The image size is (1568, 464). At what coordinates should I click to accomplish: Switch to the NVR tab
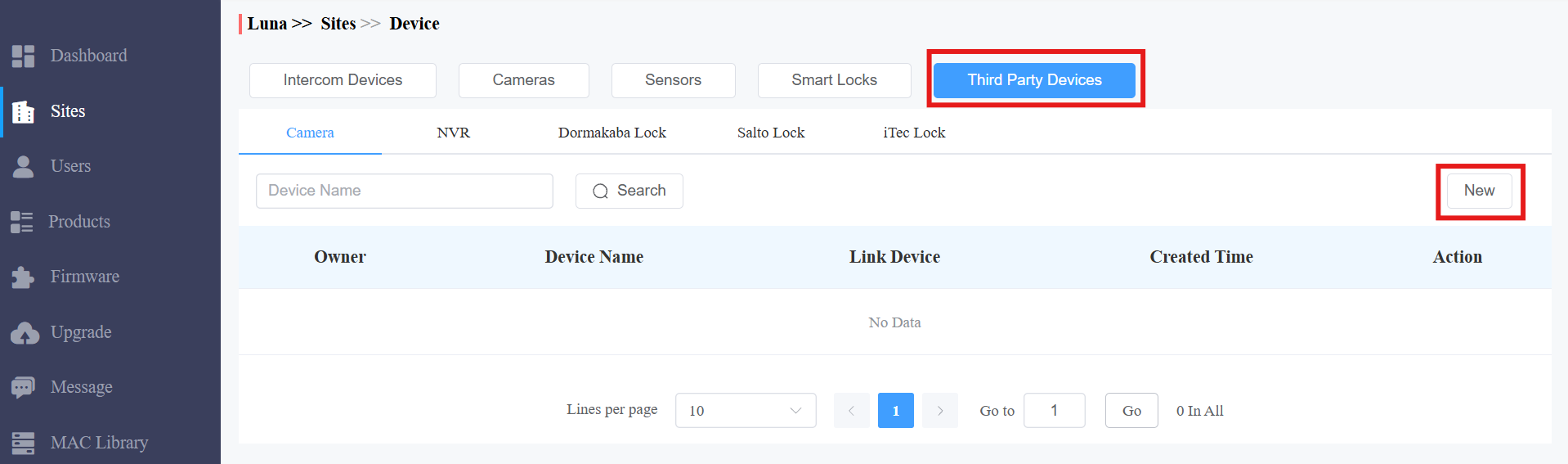(454, 133)
